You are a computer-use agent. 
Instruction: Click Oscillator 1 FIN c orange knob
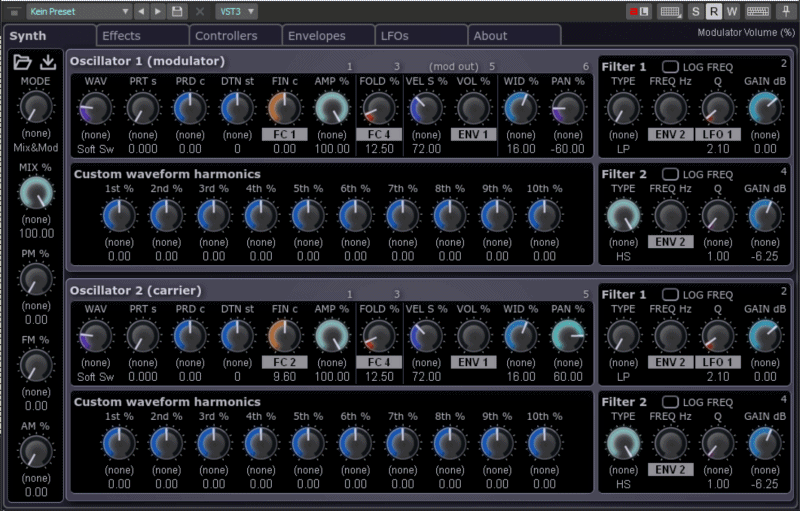(284, 109)
